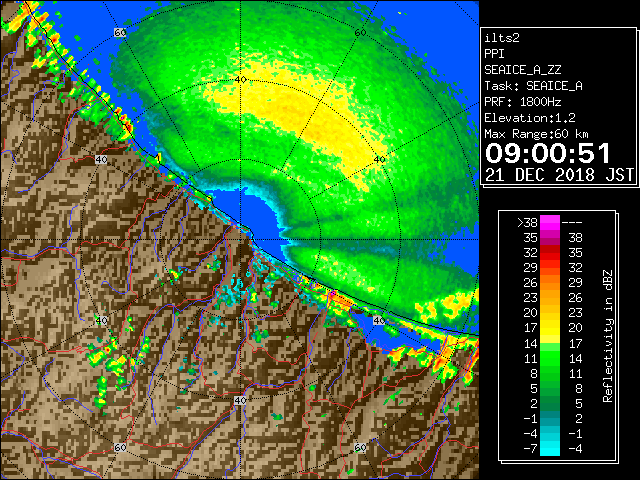
Task: Click the southeast "60" range ring label
Action: [x=360, y=448]
